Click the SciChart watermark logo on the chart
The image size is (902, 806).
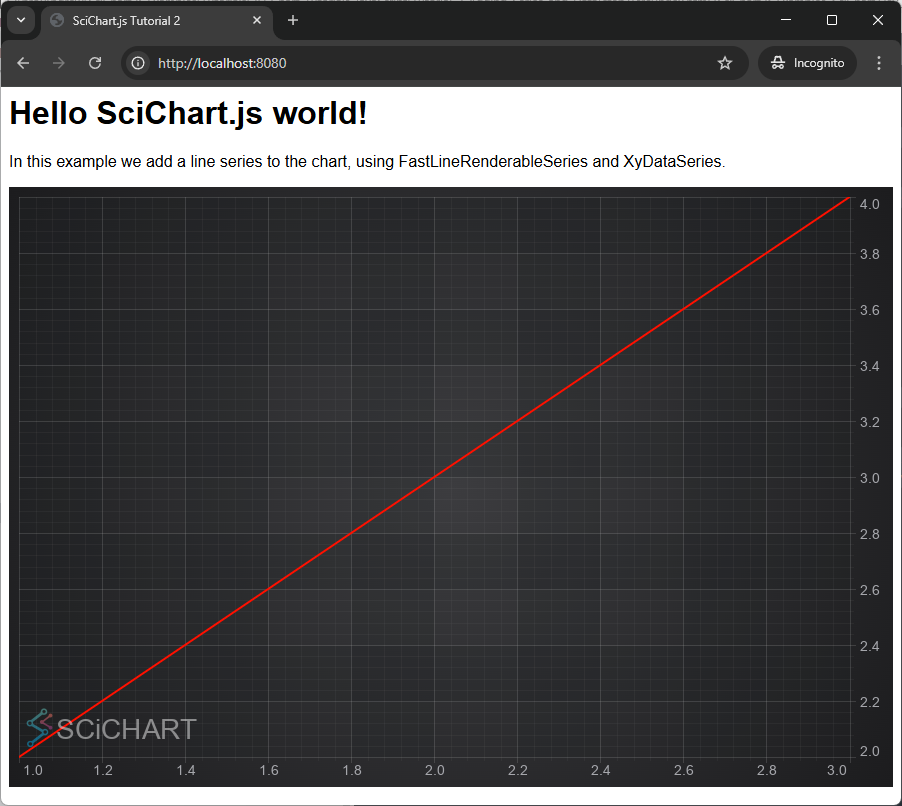[112, 729]
